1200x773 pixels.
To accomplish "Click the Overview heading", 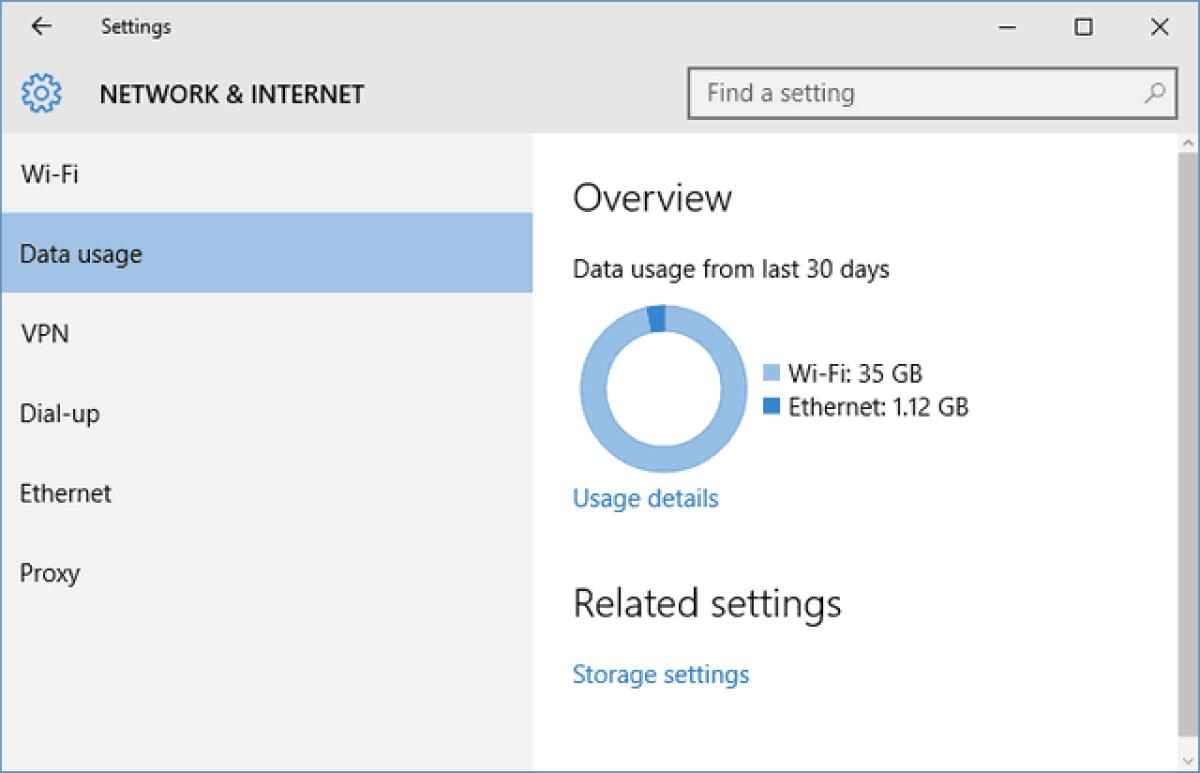I will tap(651, 198).
